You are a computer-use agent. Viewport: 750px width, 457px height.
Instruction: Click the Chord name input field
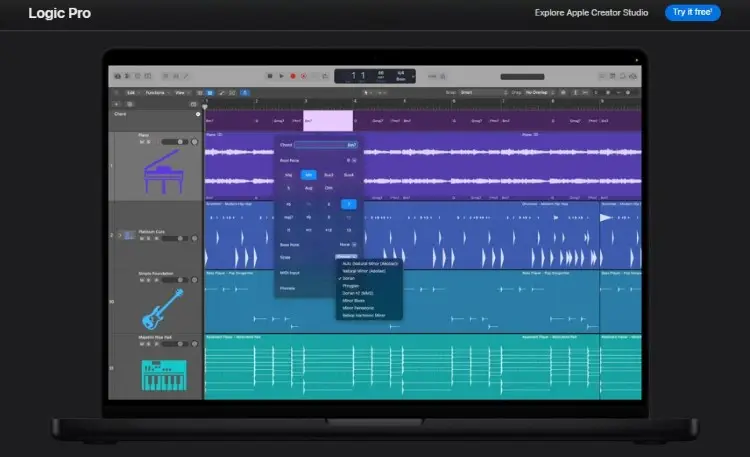[326, 145]
